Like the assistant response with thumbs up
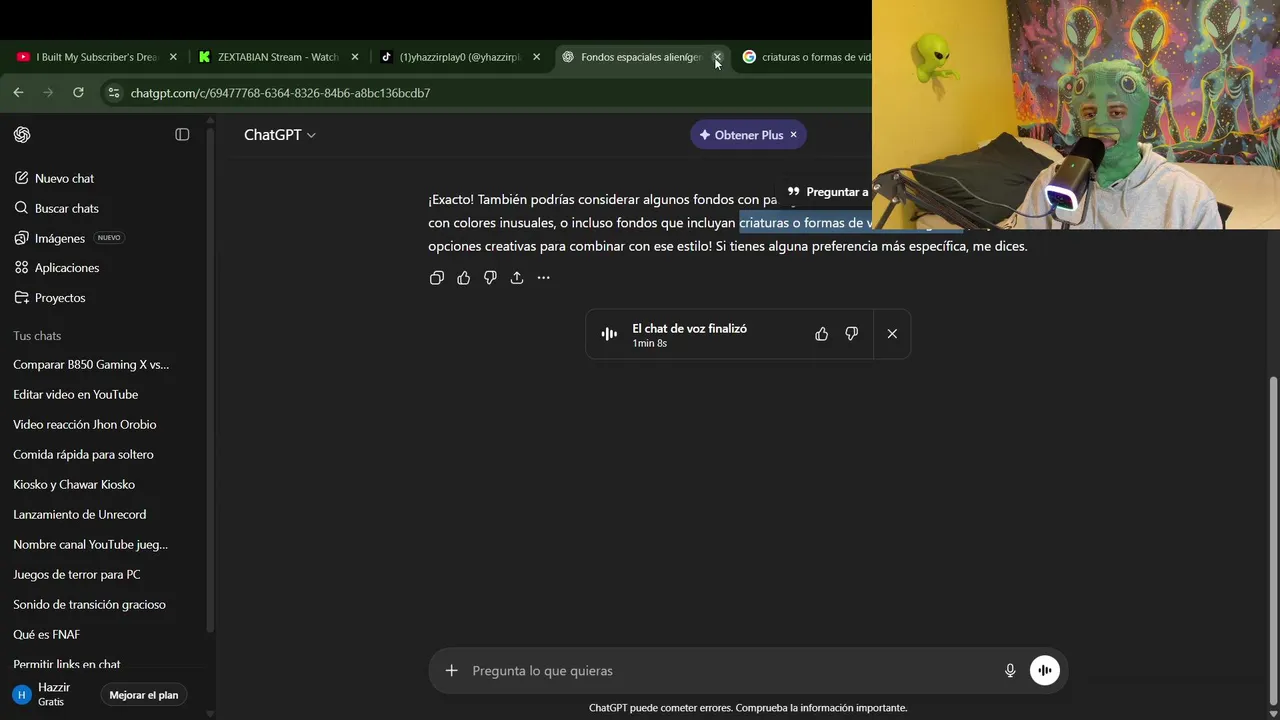This screenshot has width=1280, height=720. click(463, 278)
